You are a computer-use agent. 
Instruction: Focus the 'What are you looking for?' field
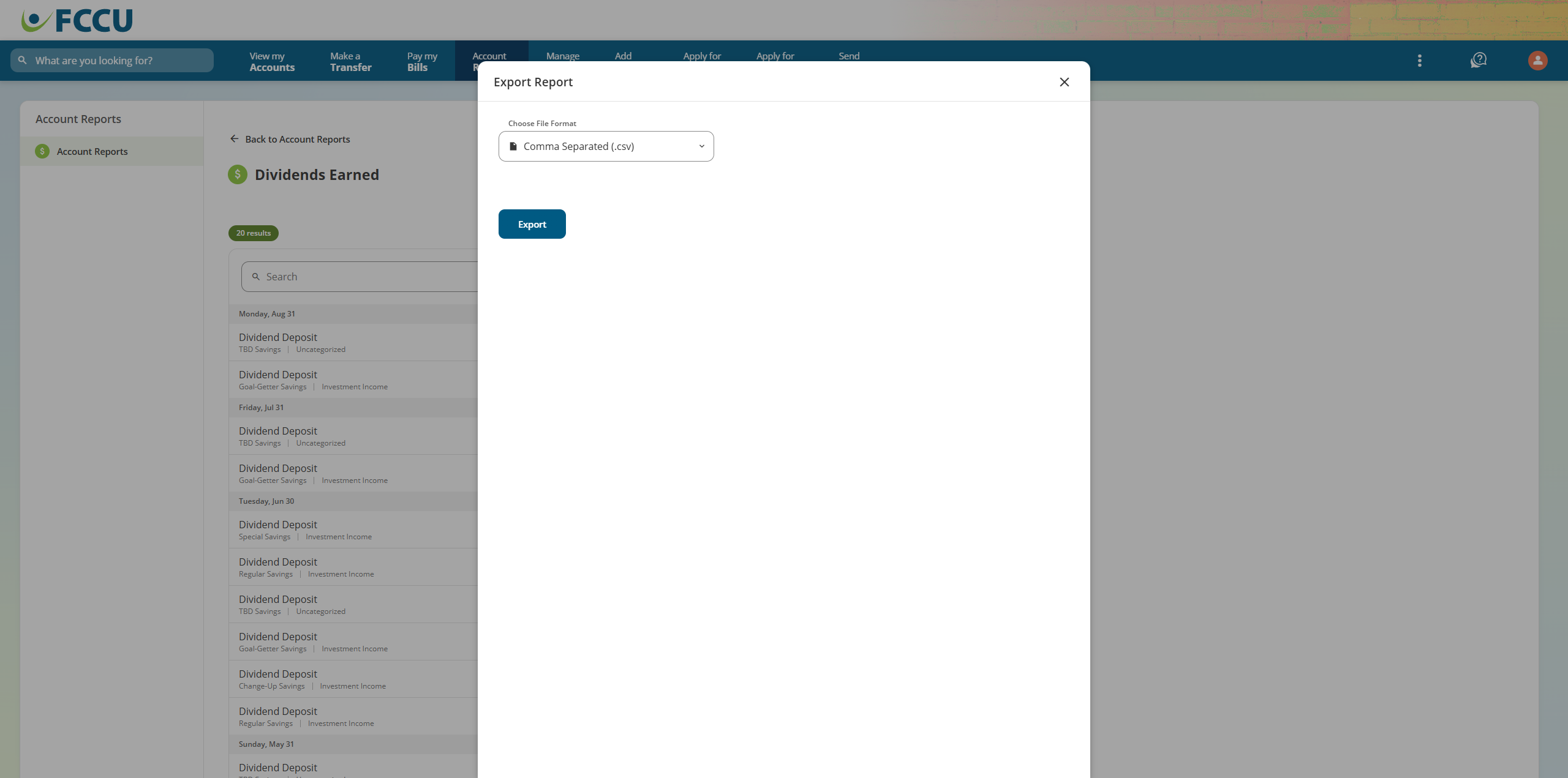click(112, 60)
